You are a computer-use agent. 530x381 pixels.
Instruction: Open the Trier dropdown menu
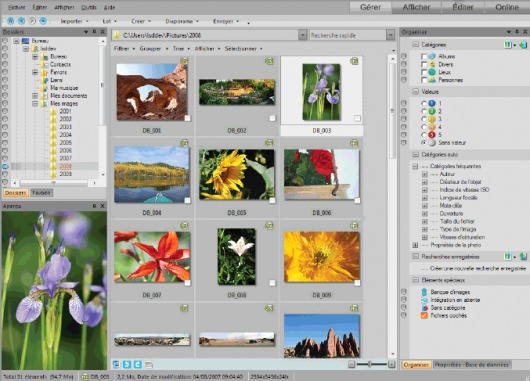[x=181, y=49]
